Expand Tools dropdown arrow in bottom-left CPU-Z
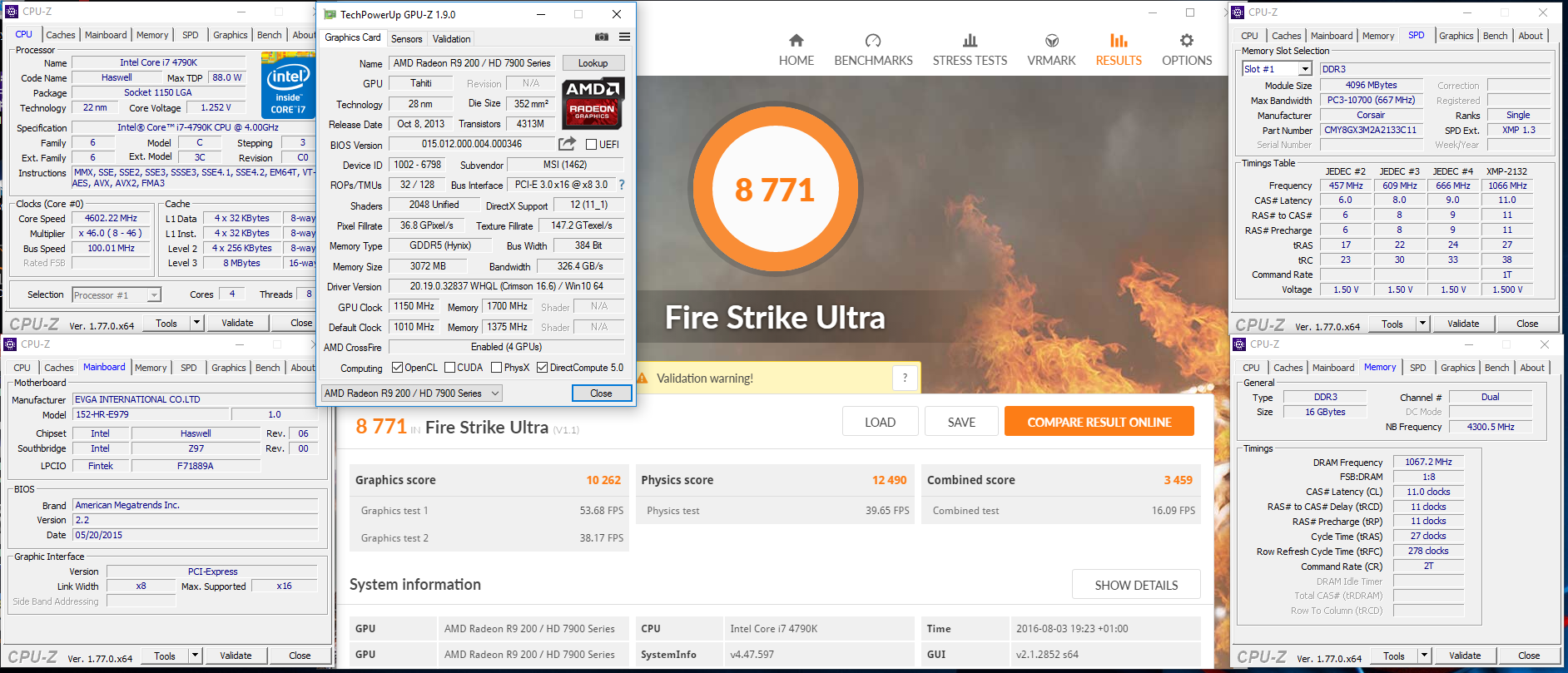1568x673 pixels. [x=195, y=656]
